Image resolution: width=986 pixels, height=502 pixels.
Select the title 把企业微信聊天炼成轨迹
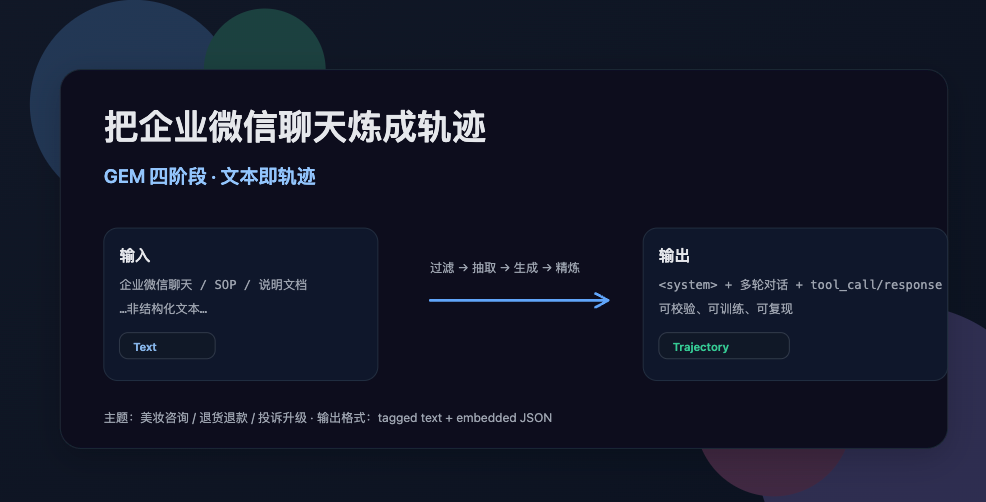tap(295, 127)
